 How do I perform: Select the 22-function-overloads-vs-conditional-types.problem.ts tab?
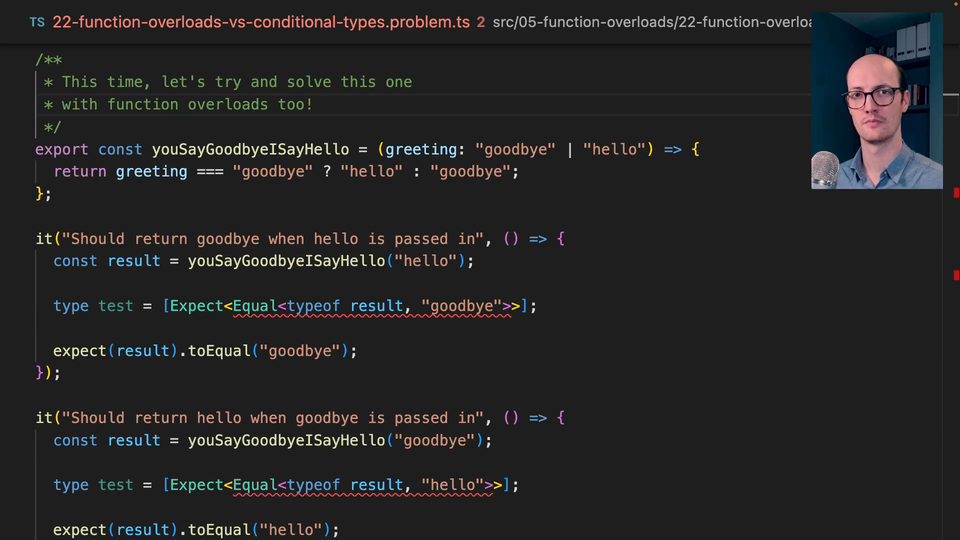(x=260, y=21)
